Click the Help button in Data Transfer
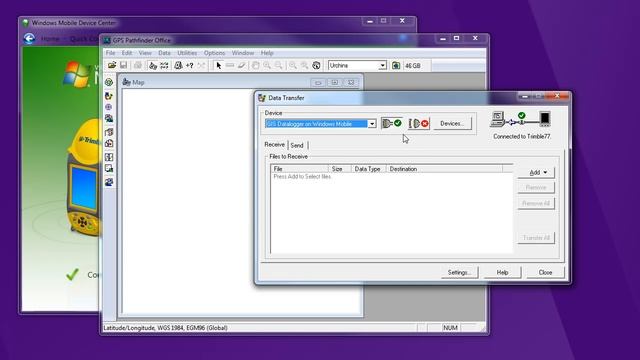The width and height of the screenshot is (640, 360). (502, 272)
